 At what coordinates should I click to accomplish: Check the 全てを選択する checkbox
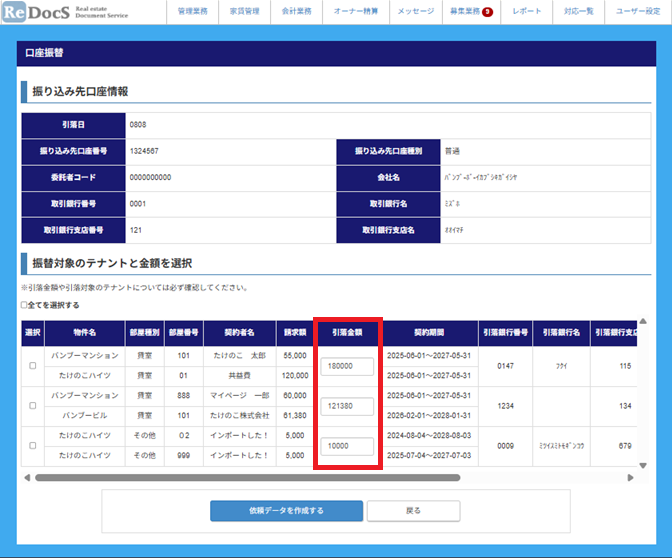pyautogui.click(x=24, y=305)
